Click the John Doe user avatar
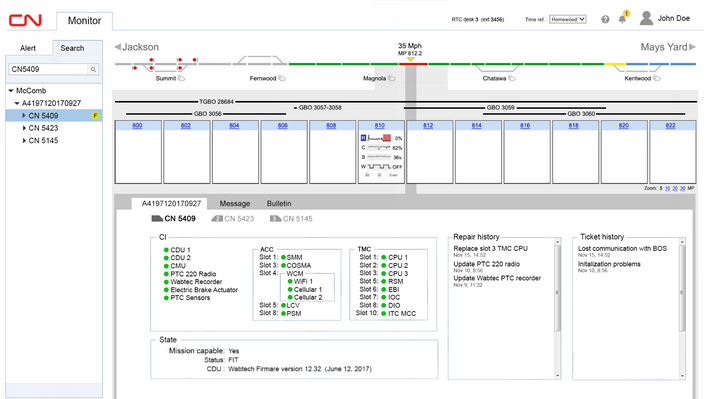 click(646, 18)
